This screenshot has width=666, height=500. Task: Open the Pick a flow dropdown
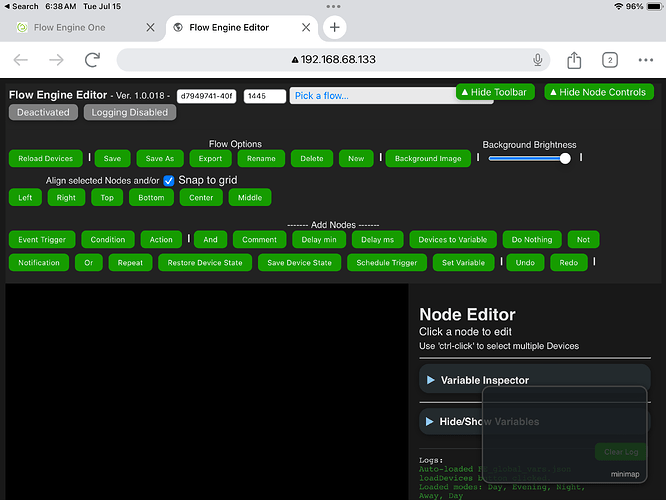[x=373, y=96]
